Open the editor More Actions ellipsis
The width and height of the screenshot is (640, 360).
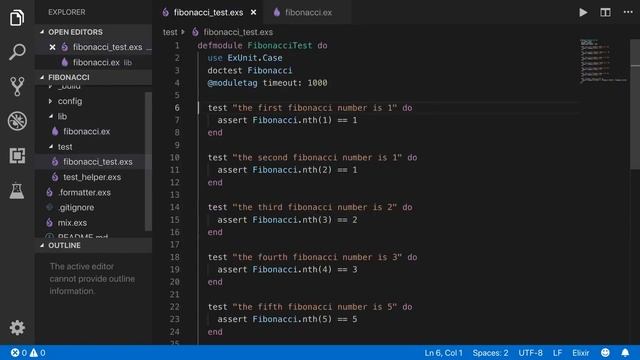click(x=628, y=12)
